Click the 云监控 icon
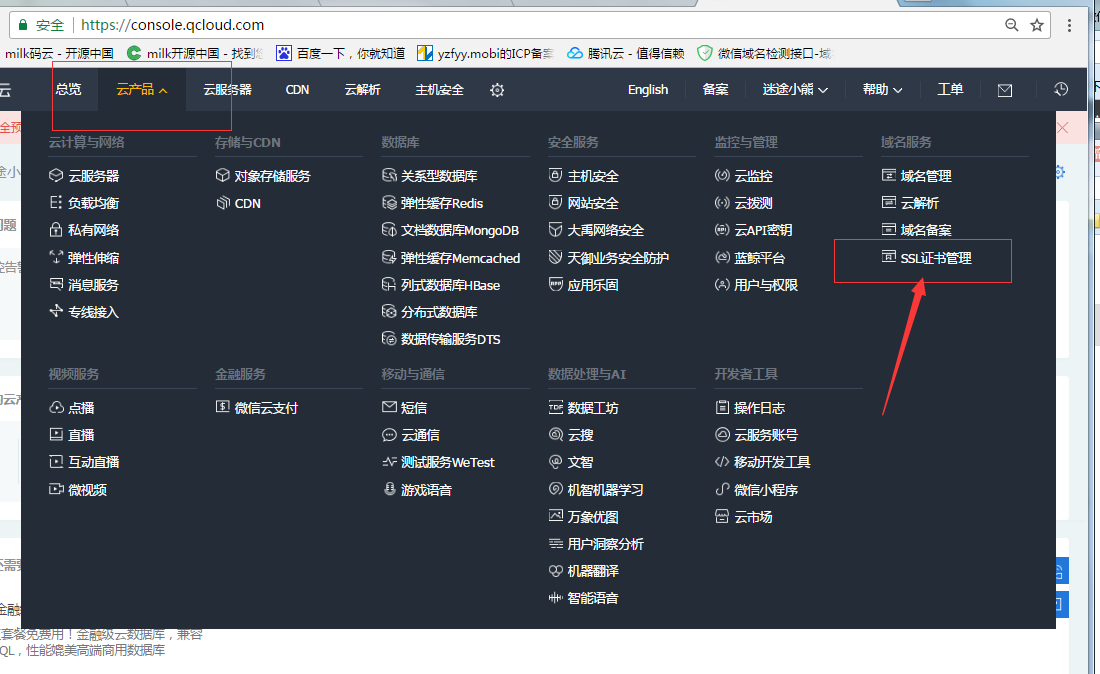The height and width of the screenshot is (674, 1100). click(x=722, y=175)
